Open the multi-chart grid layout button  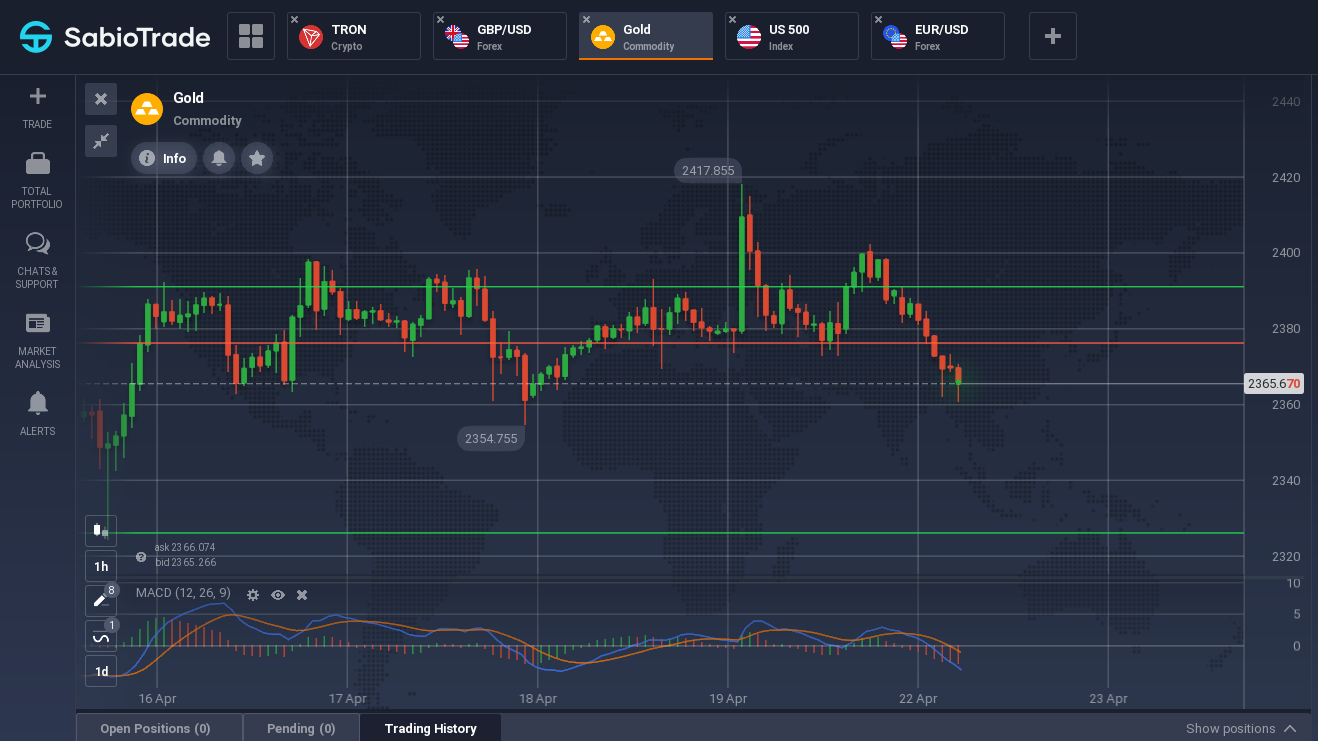click(x=251, y=36)
